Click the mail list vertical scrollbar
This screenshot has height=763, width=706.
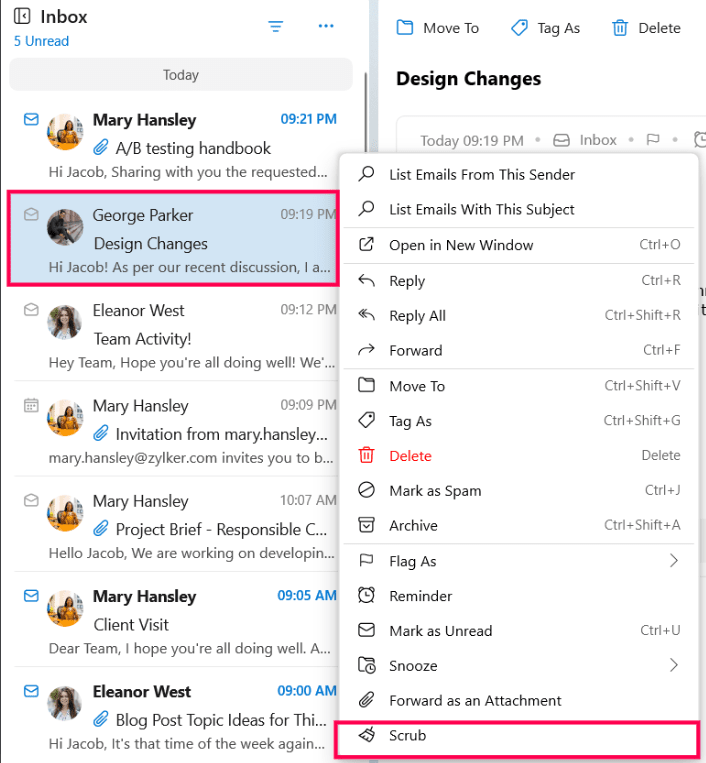pos(366,112)
